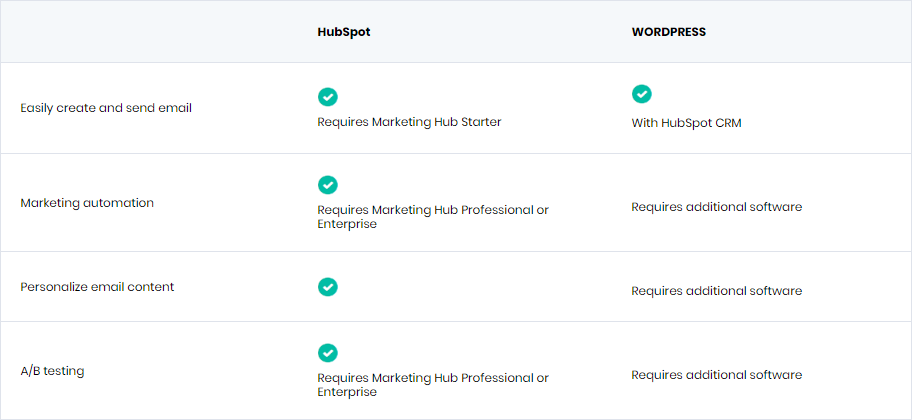Select the HubSpot column header

click(344, 32)
